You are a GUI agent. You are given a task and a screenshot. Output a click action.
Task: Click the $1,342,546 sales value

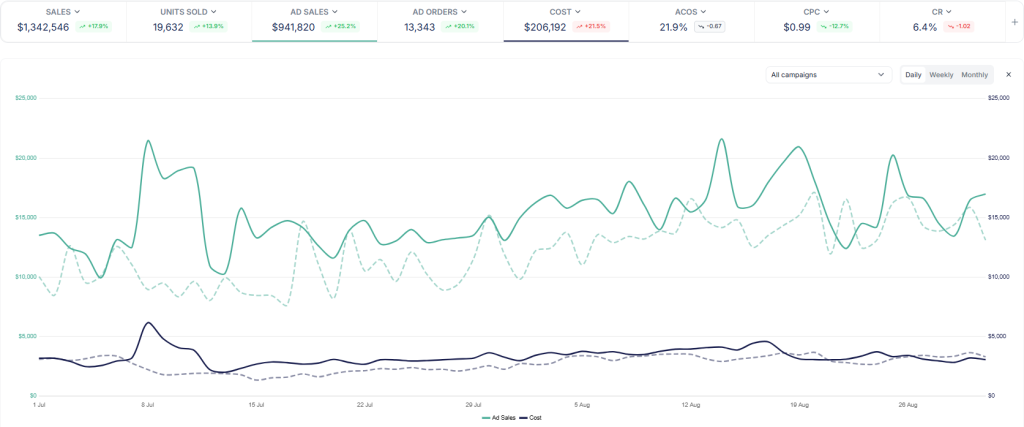43,27
